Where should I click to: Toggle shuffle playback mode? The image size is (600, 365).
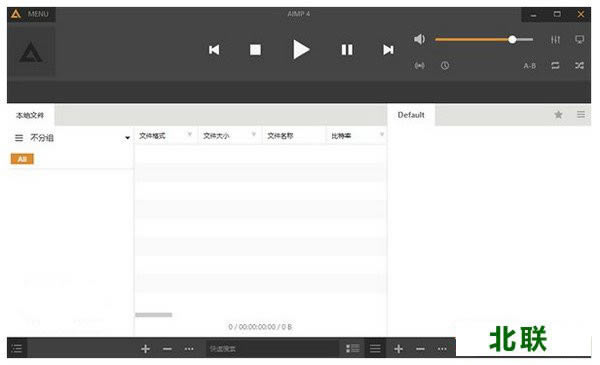[x=579, y=65]
